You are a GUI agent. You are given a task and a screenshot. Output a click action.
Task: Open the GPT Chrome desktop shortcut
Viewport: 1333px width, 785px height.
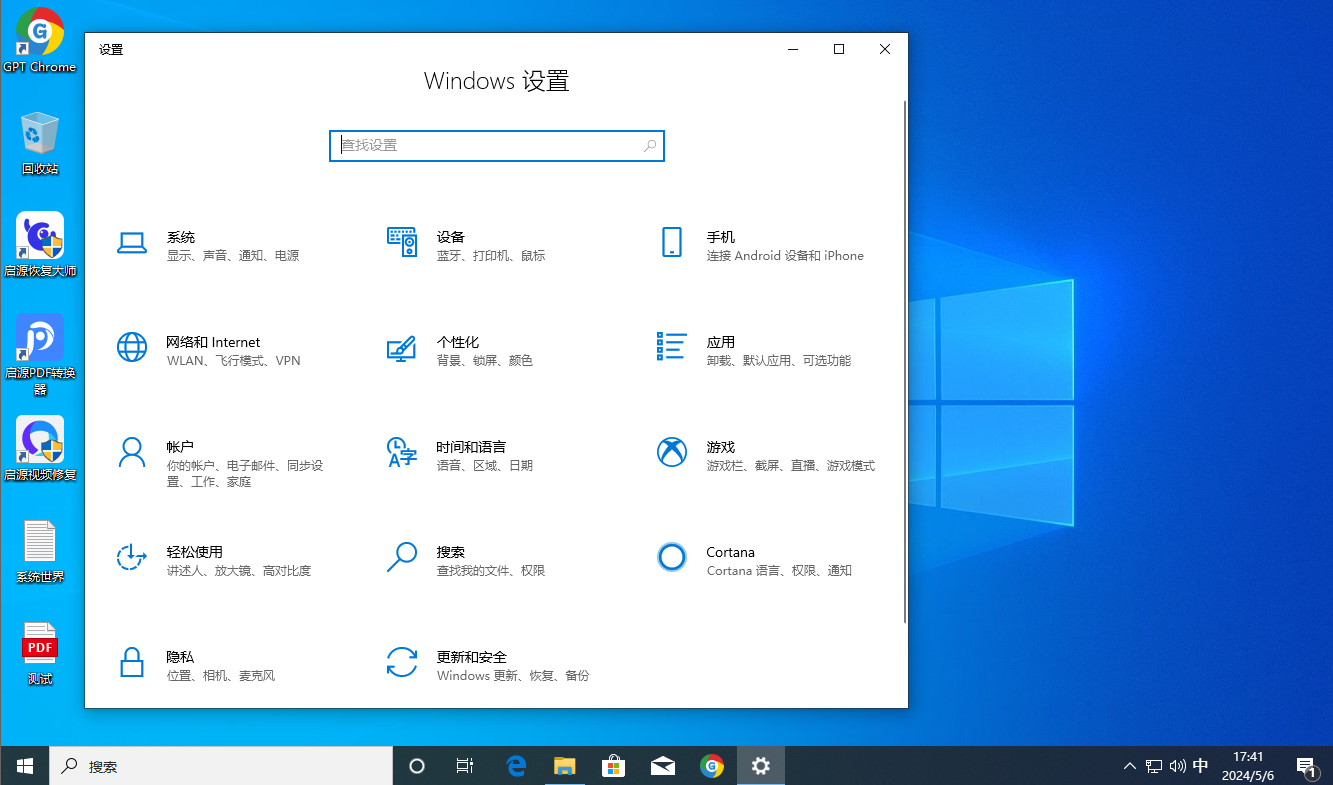(x=40, y=41)
